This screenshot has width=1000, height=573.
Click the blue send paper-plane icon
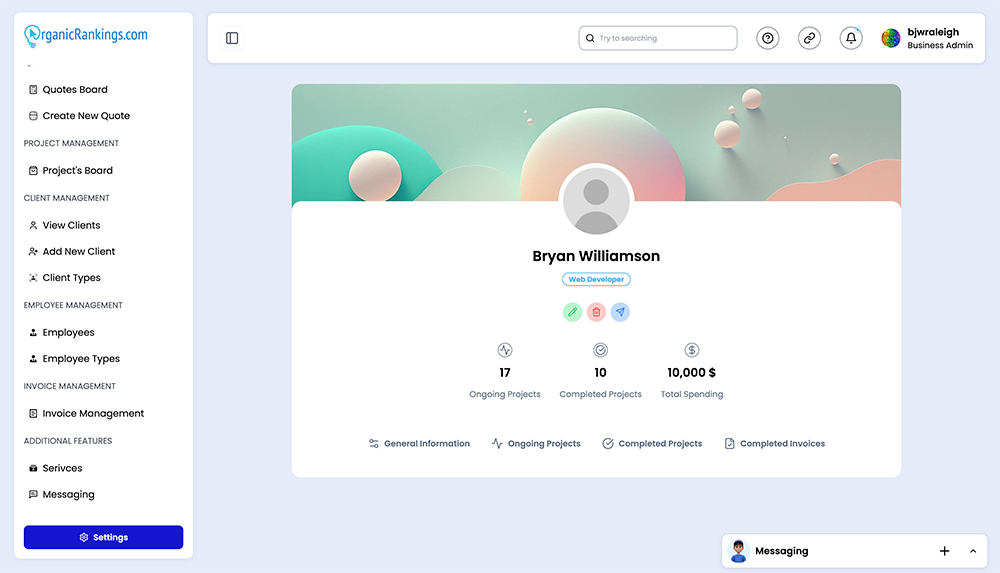click(x=621, y=312)
